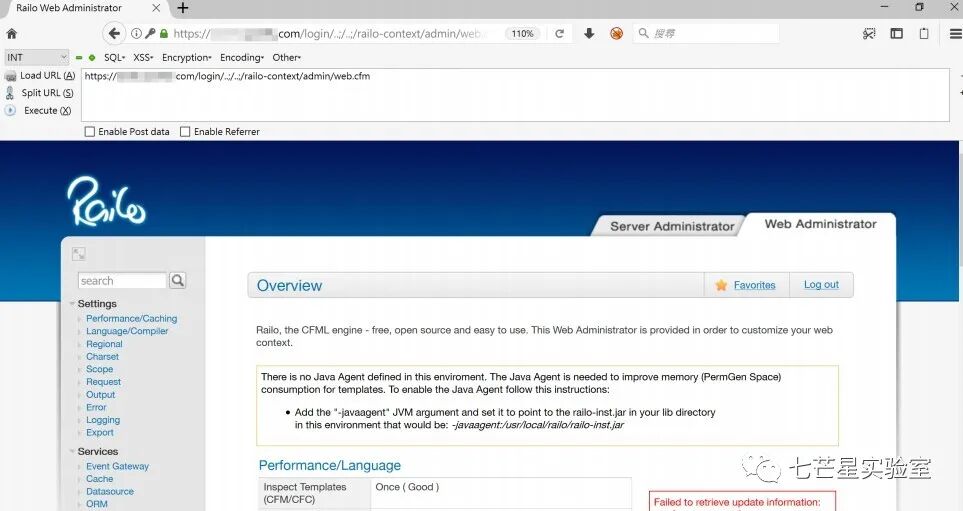Open the SQL dropdown menu

point(114,58)
